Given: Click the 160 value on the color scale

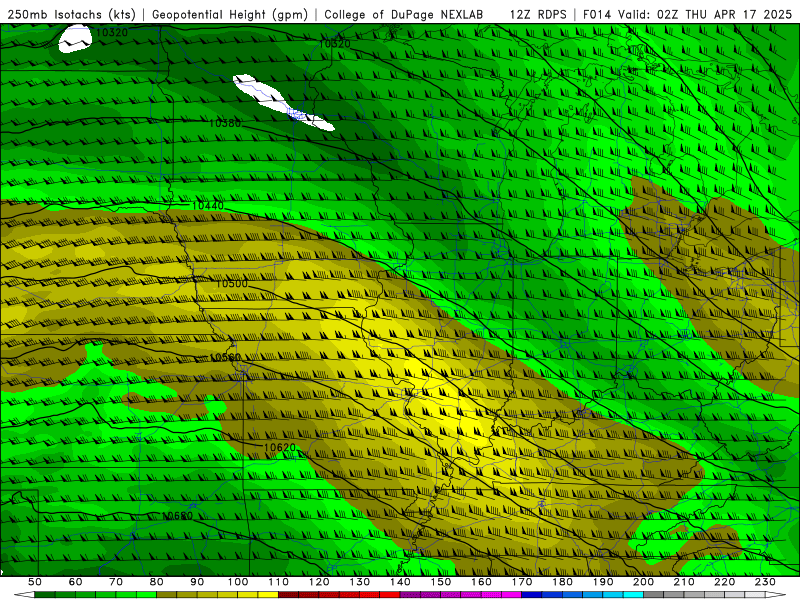Looking at the screenshot, I should point(481,582).
